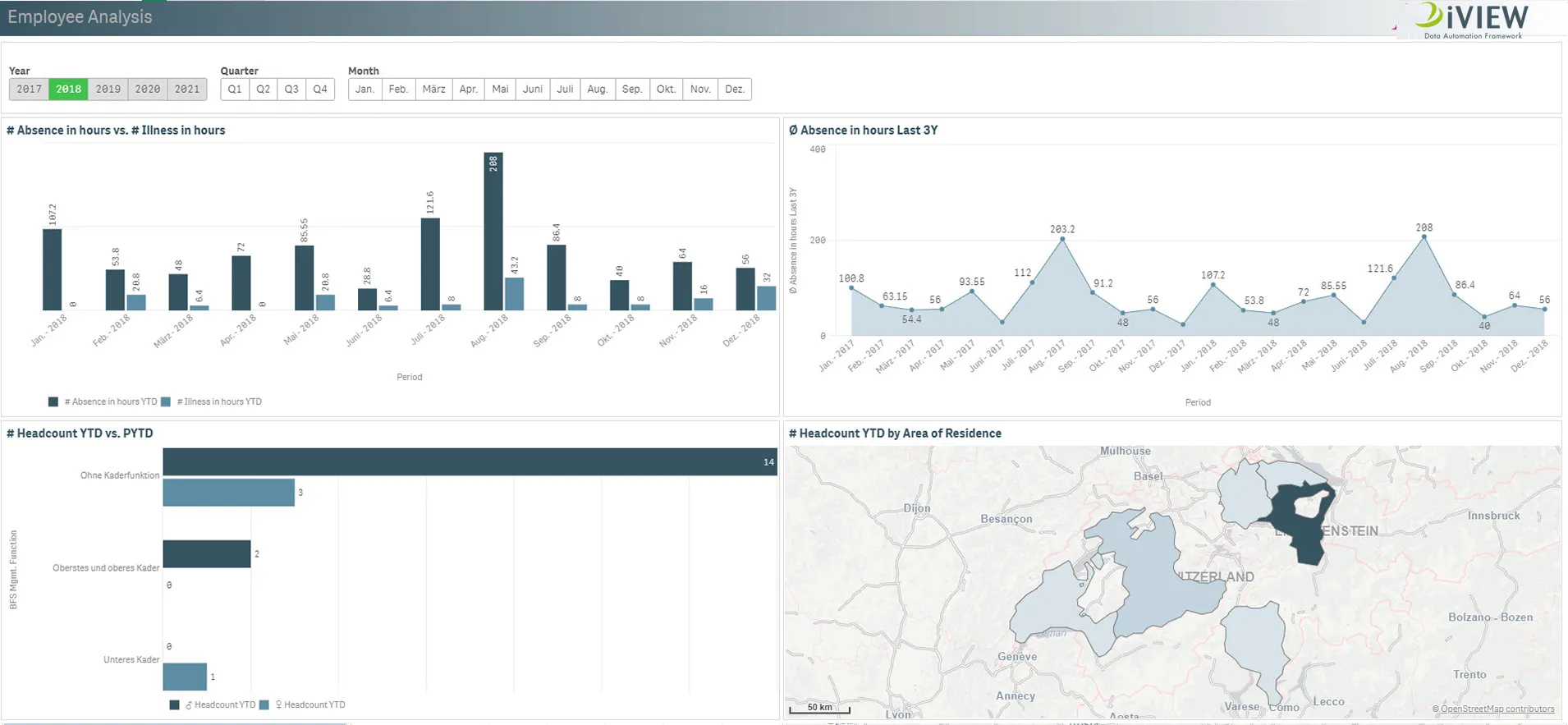Open OpenStreetMap contributors link
The width and height of the screenshot is (1568, 725).
pyautogui.click(x=1497, y=709)
